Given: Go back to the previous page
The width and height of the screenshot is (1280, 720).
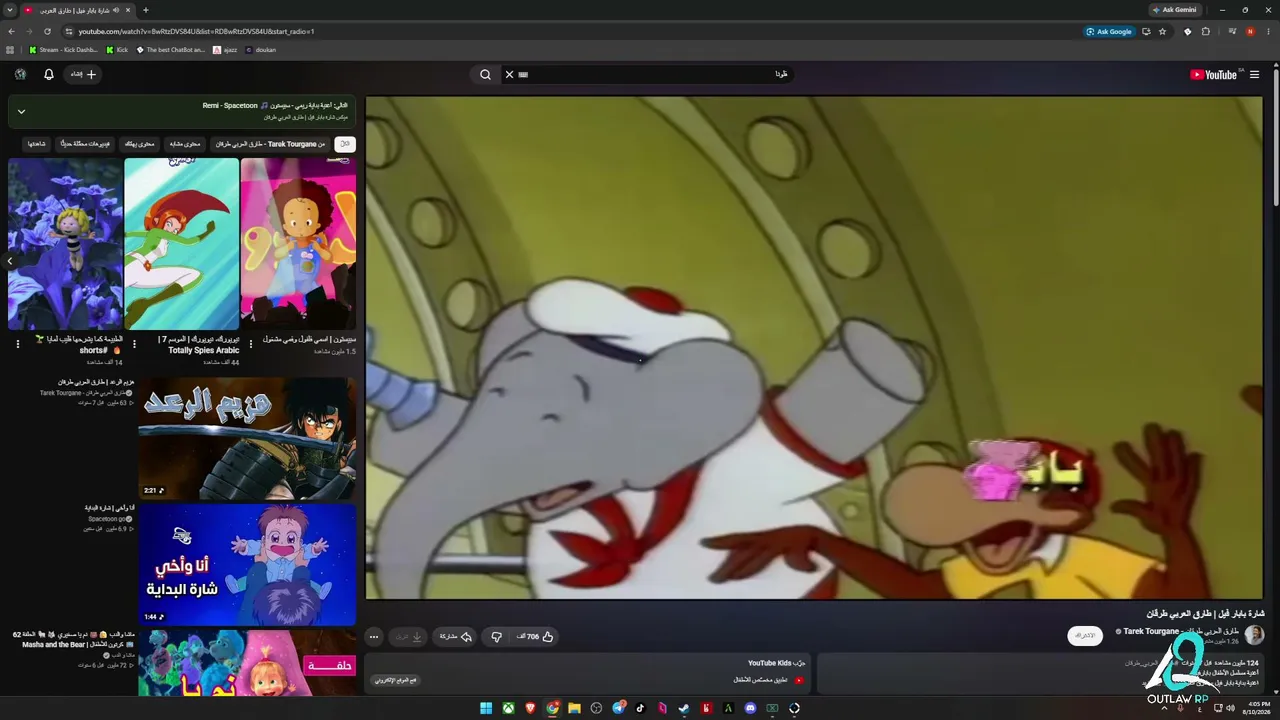Looking at the screenshot, I should click(11, 31).
